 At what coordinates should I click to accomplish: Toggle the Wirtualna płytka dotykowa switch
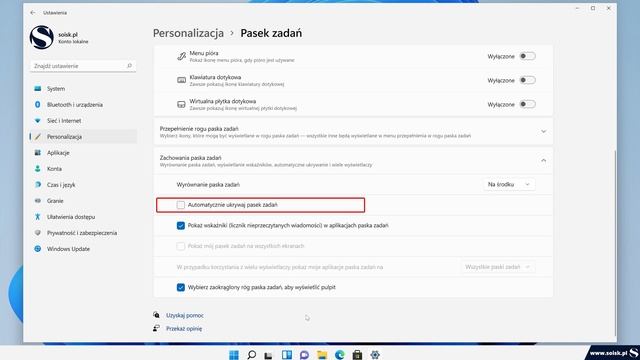pyautogui.click(x=527, y=104)
